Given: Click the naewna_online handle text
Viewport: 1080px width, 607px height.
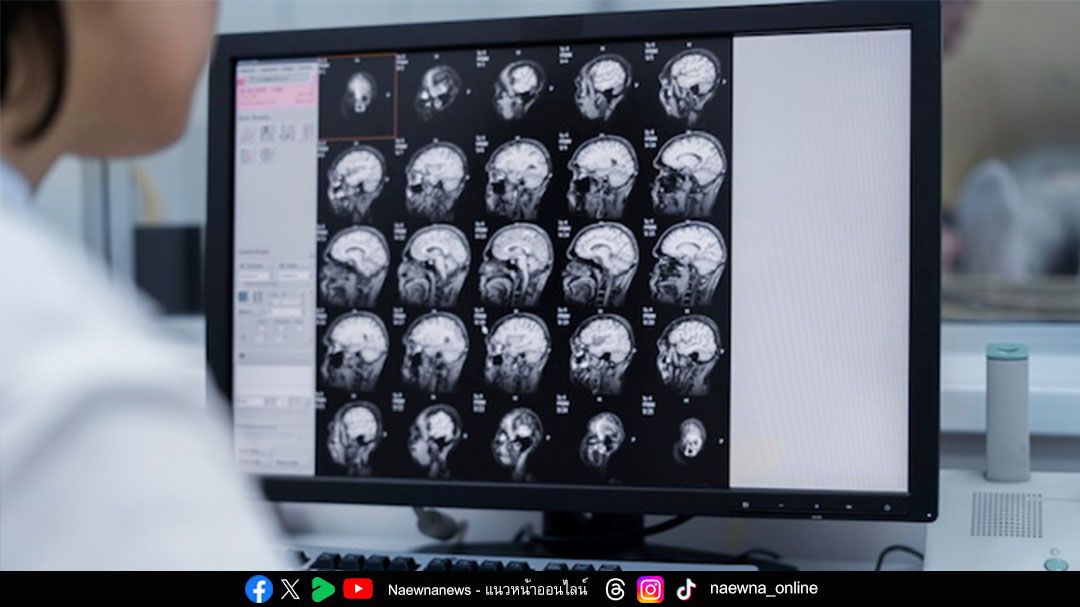Looking at the screenshot, I should pyautogui.click(x=763, y=588).
